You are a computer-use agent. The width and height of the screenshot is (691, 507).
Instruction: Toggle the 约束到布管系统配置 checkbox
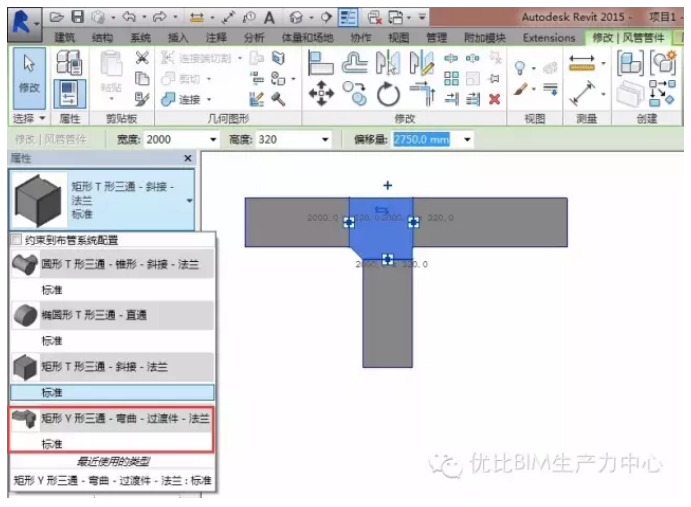pyautogui.click(x=16, y=240)
